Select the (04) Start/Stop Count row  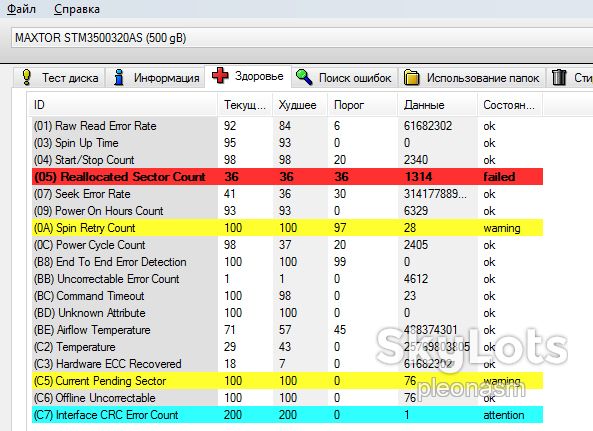[287, 160]
